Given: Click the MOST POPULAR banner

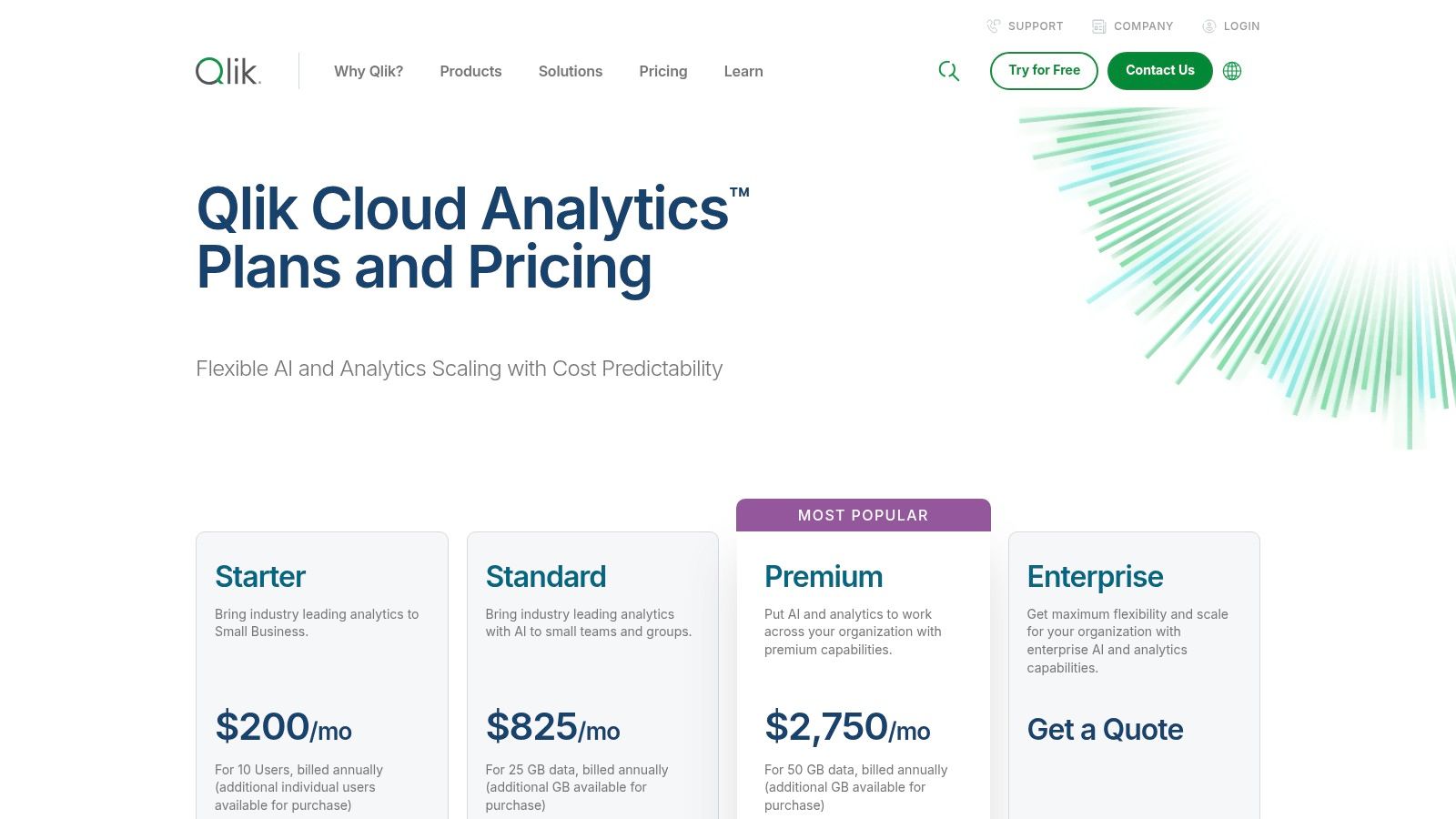Looking at the screenshot, I should [x=863, y=515].
